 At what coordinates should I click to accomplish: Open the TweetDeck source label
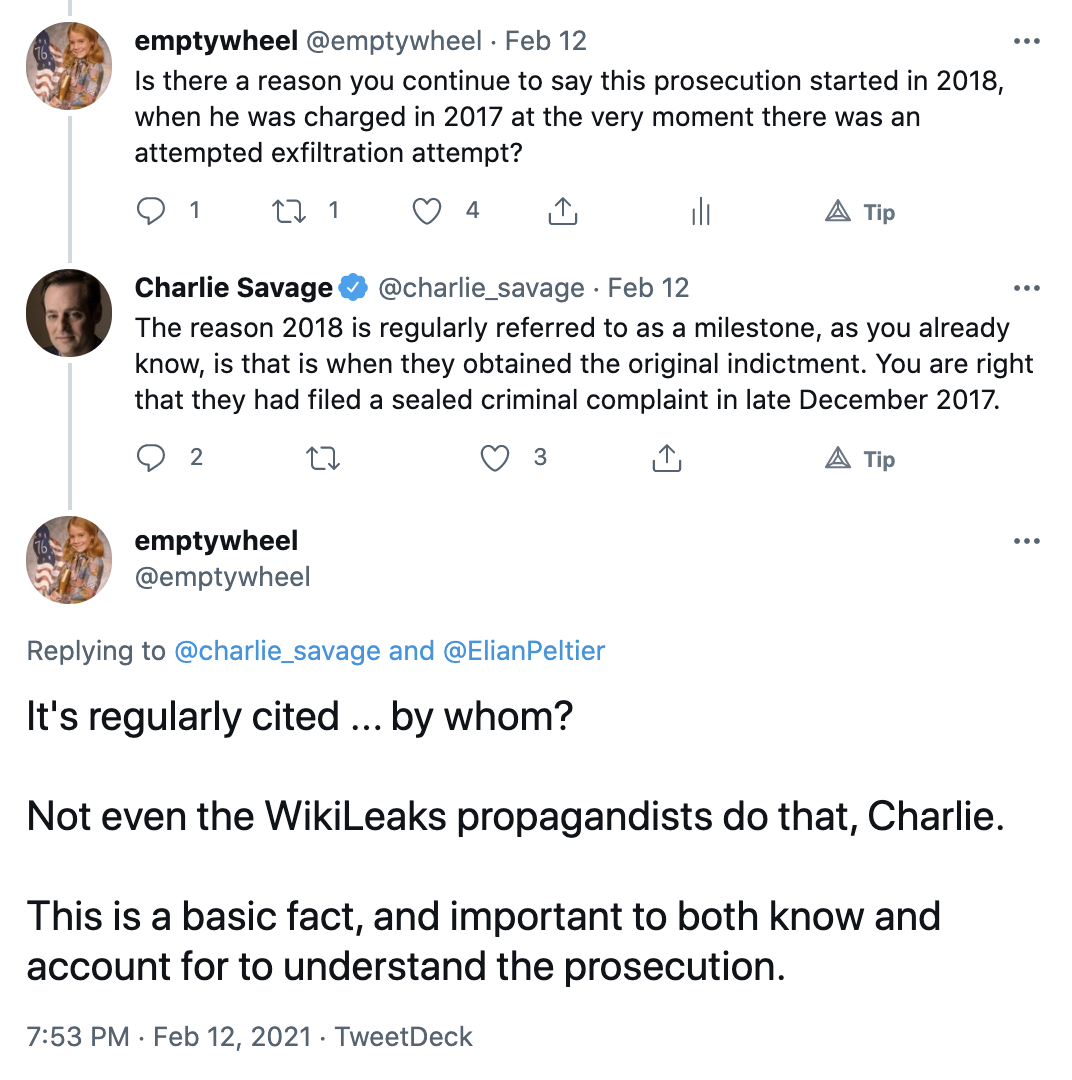[403, 1037]
